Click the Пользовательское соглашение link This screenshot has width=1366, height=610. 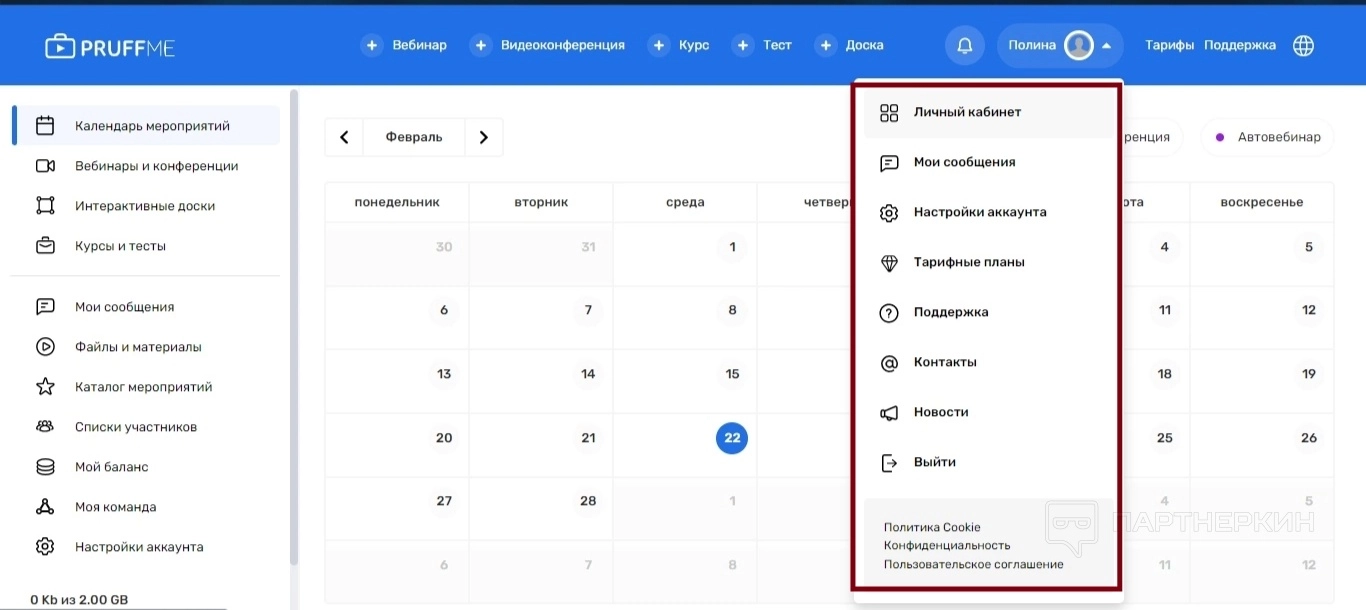[x=973, y=564]
